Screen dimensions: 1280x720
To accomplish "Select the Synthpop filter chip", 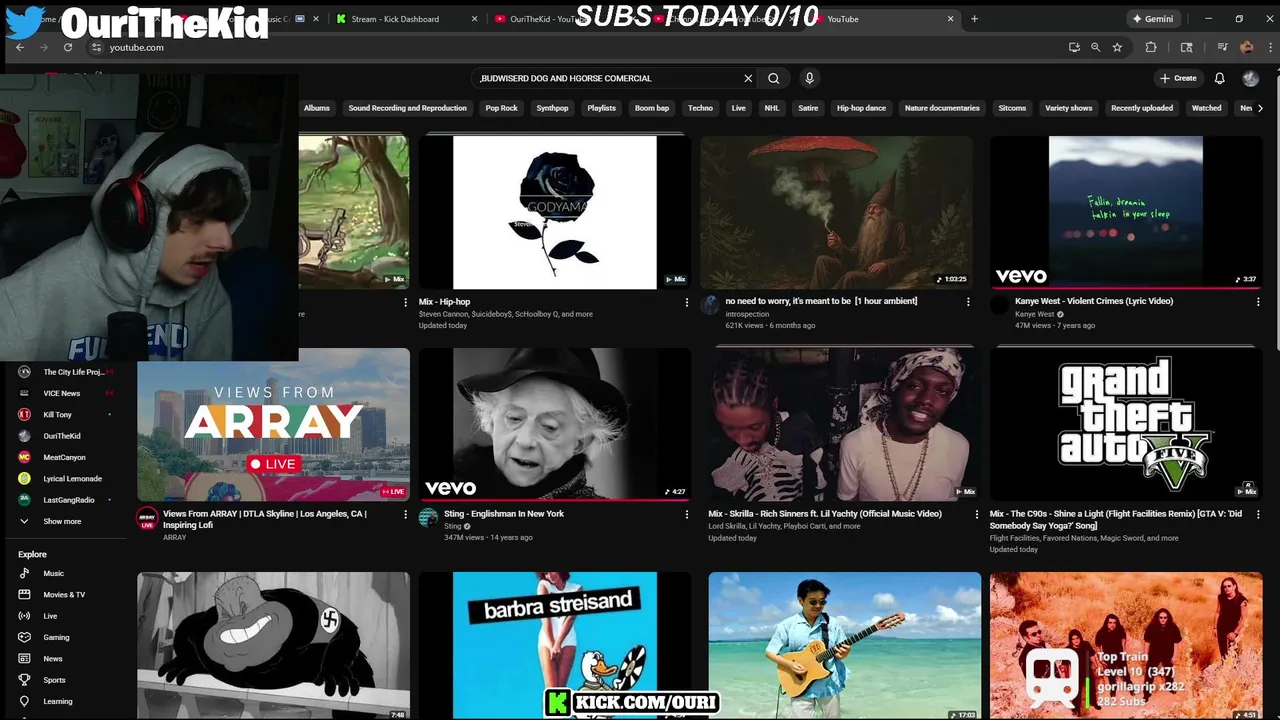I will tap(552, 108).
